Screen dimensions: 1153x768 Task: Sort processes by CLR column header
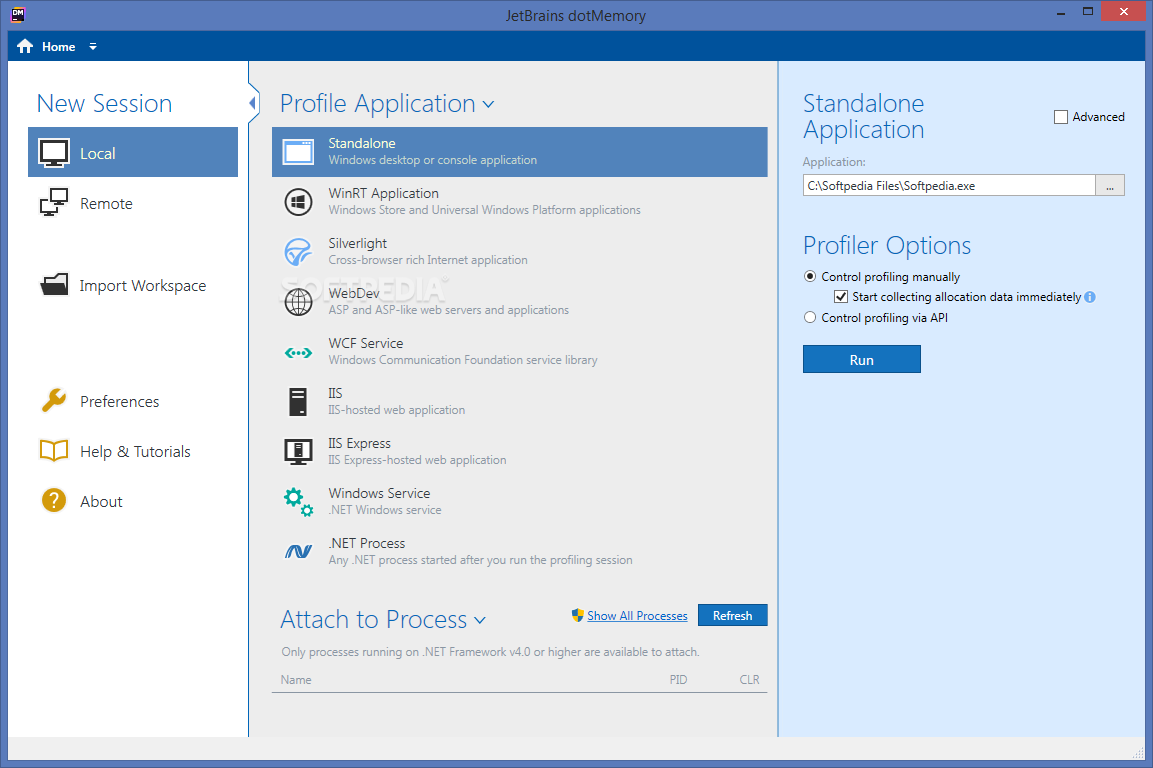click(749, 680)
